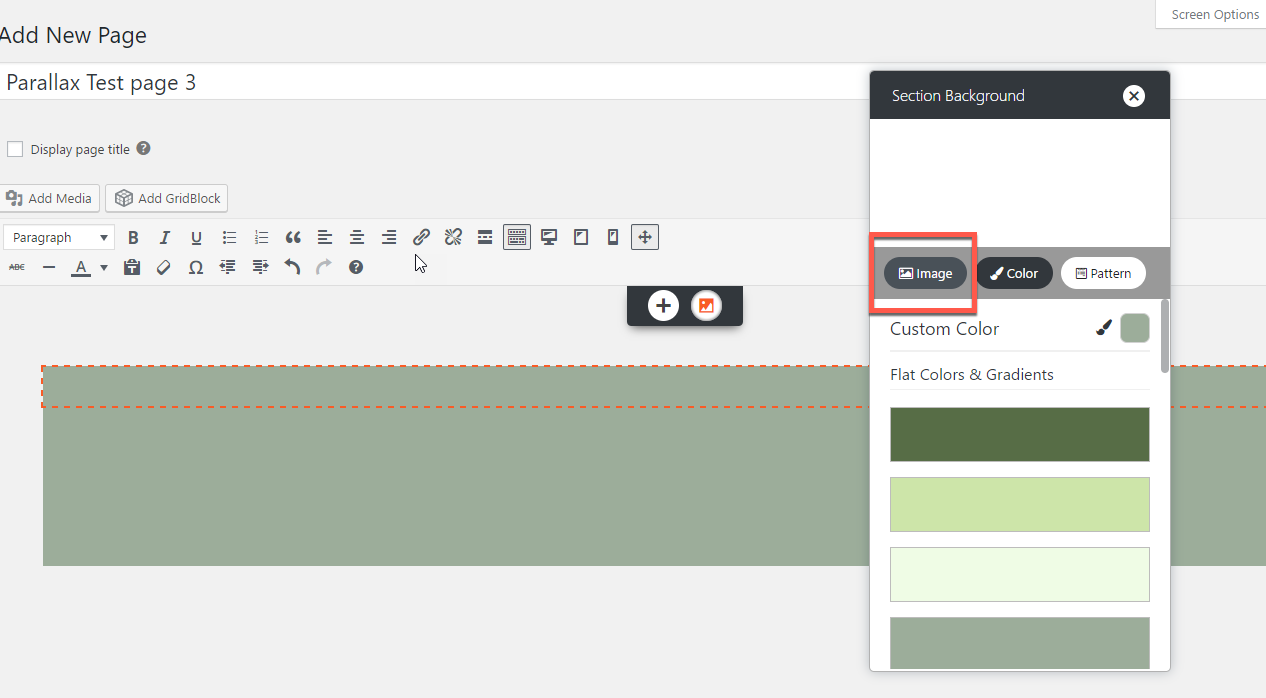The height and width of the screenshot is (698, 1266).
Task: Click the 'Custom Color' label
Action: [x=944, y=329]
